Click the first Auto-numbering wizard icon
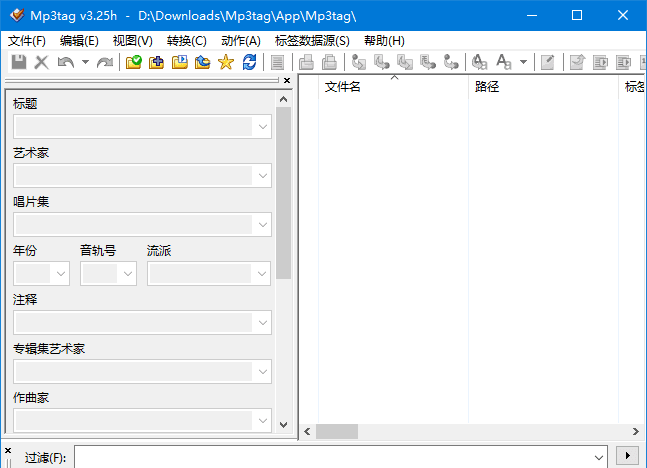Screen dimensions: 647x468 tap(600, 62)
